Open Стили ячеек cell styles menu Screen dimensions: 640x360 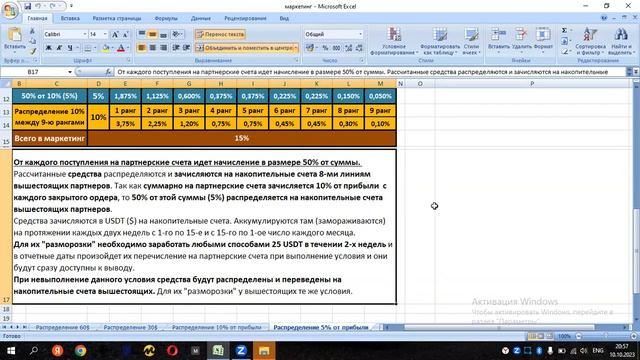click(x=471, y=41)
